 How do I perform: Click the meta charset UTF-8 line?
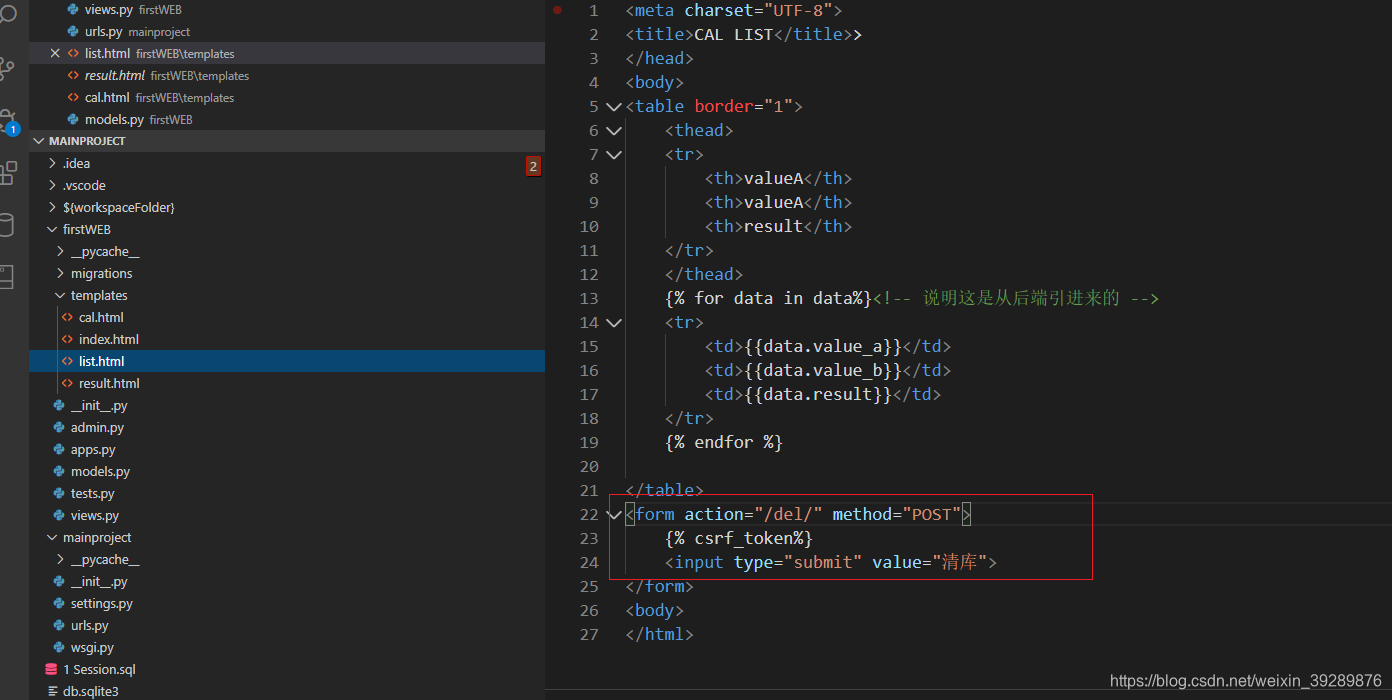click(734, 10)
